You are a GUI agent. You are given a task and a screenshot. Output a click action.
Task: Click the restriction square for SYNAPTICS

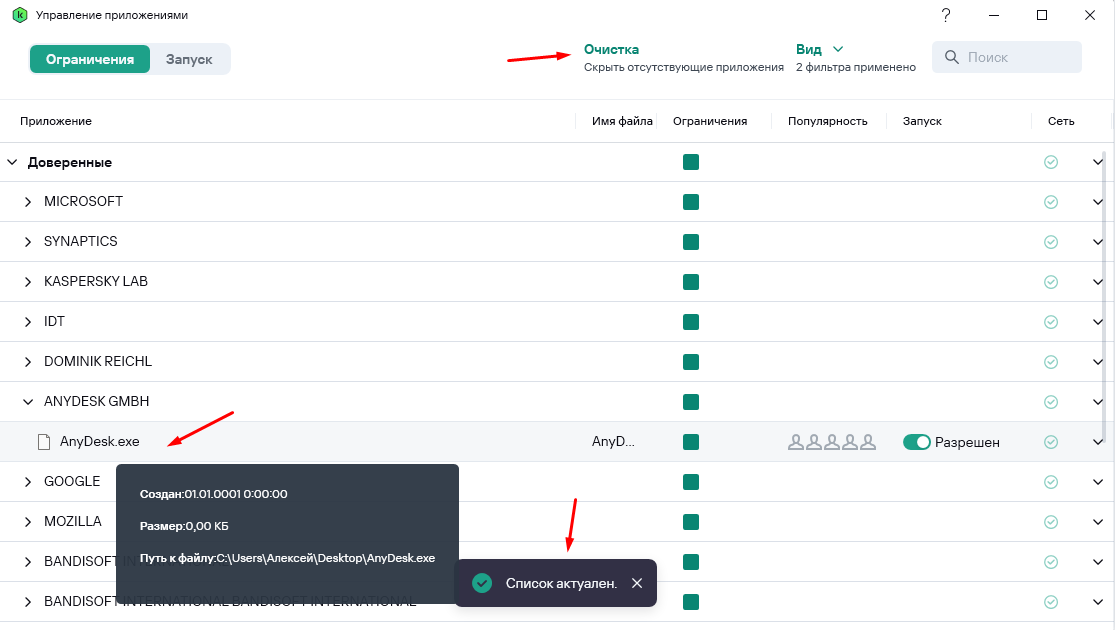690,242
